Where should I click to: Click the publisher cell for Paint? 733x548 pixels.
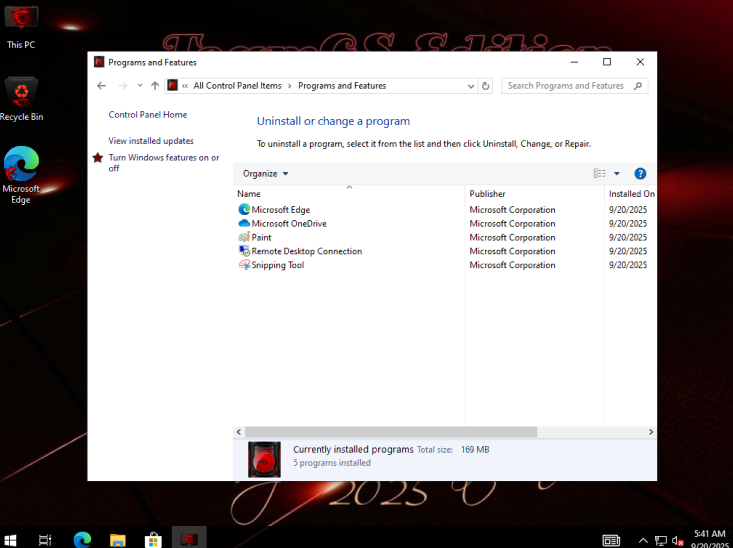pyautogui.click(x=512, y=237)
